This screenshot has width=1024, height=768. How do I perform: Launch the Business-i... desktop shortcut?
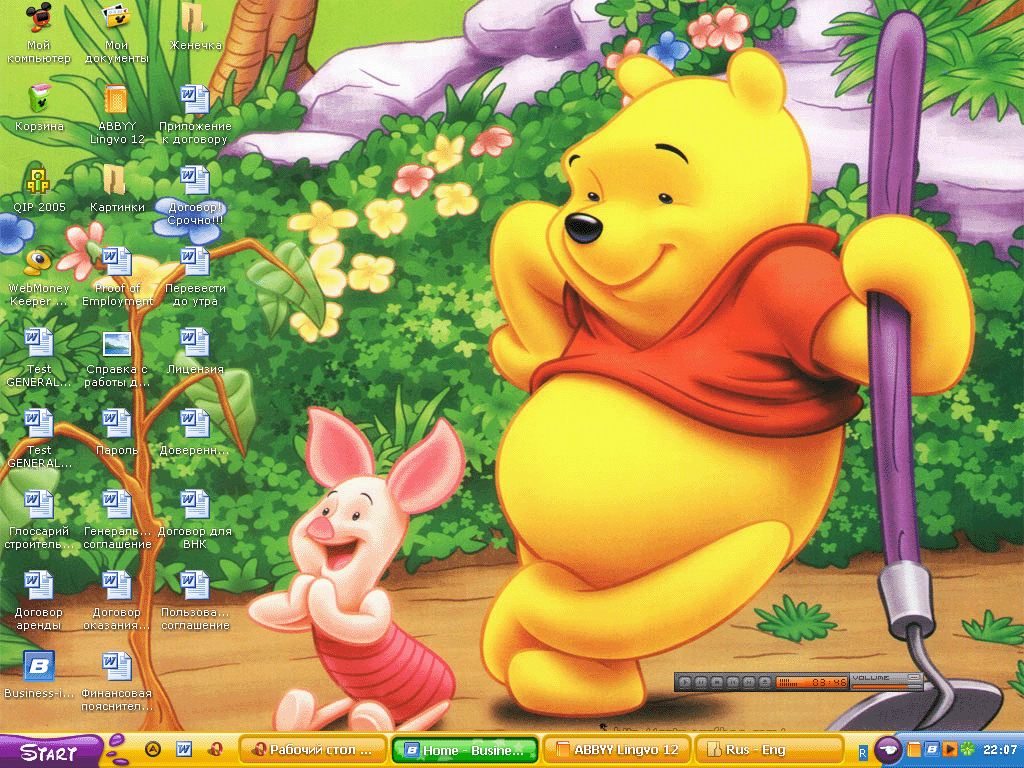click(x=39, y=674)
